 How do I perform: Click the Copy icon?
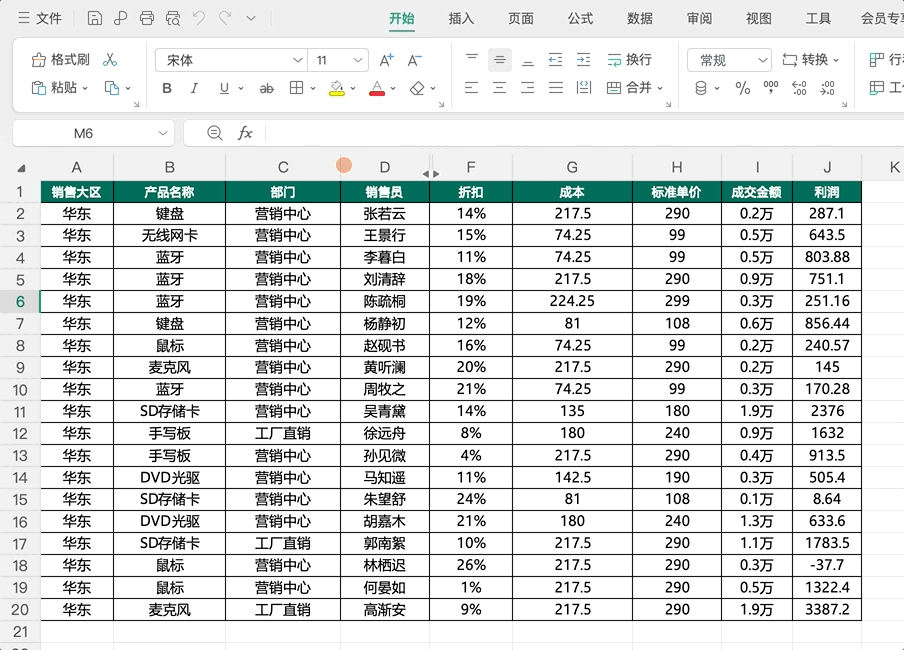[111, 88]
